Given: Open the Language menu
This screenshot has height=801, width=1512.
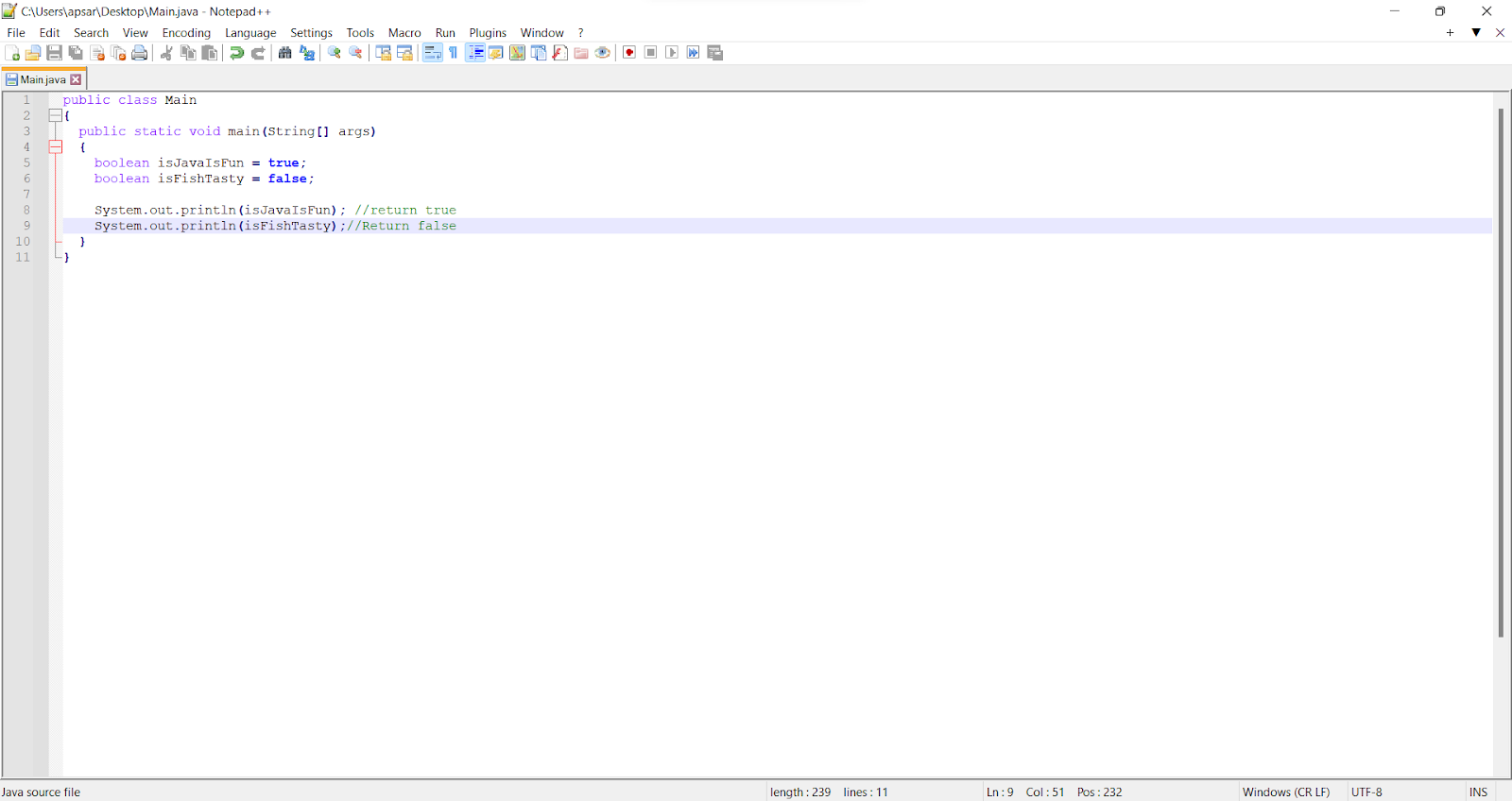Looking at the screenshot, I should [250, 33].
